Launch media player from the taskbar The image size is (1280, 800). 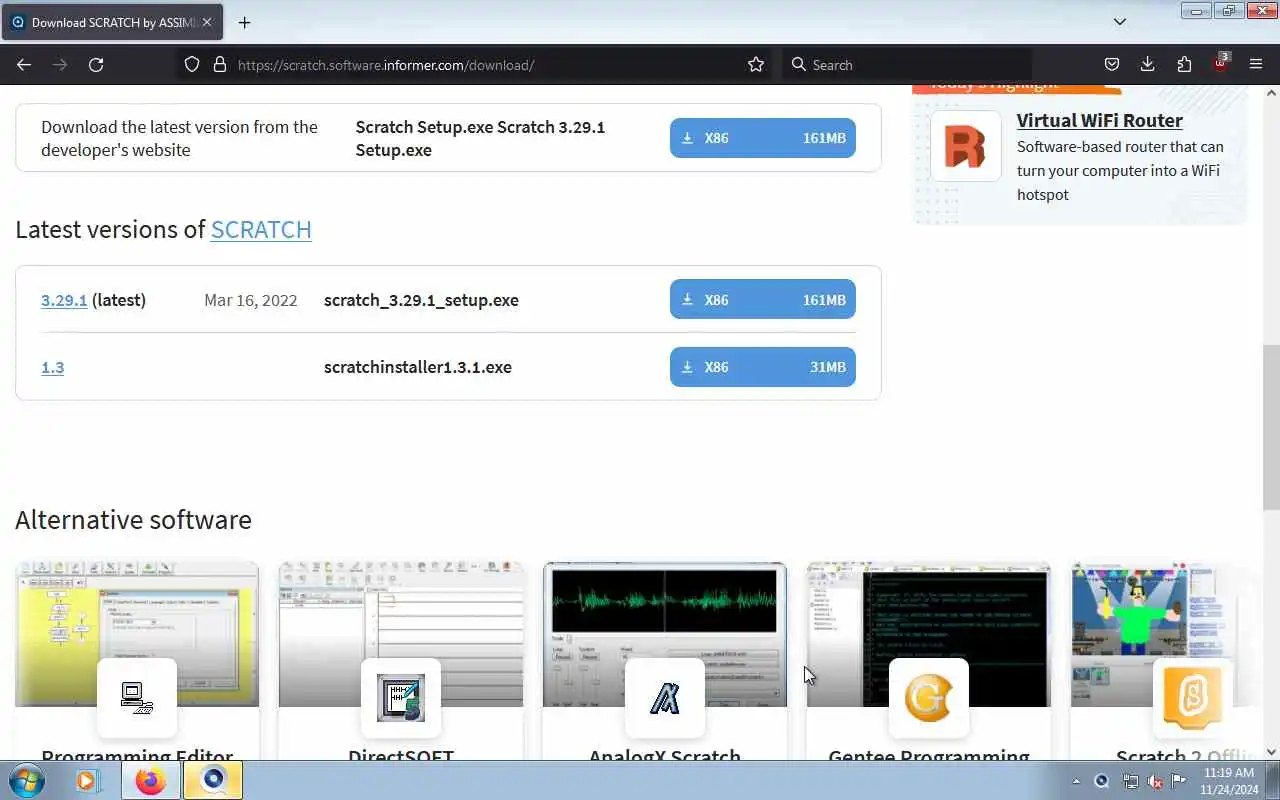click(x=88, y=780)
